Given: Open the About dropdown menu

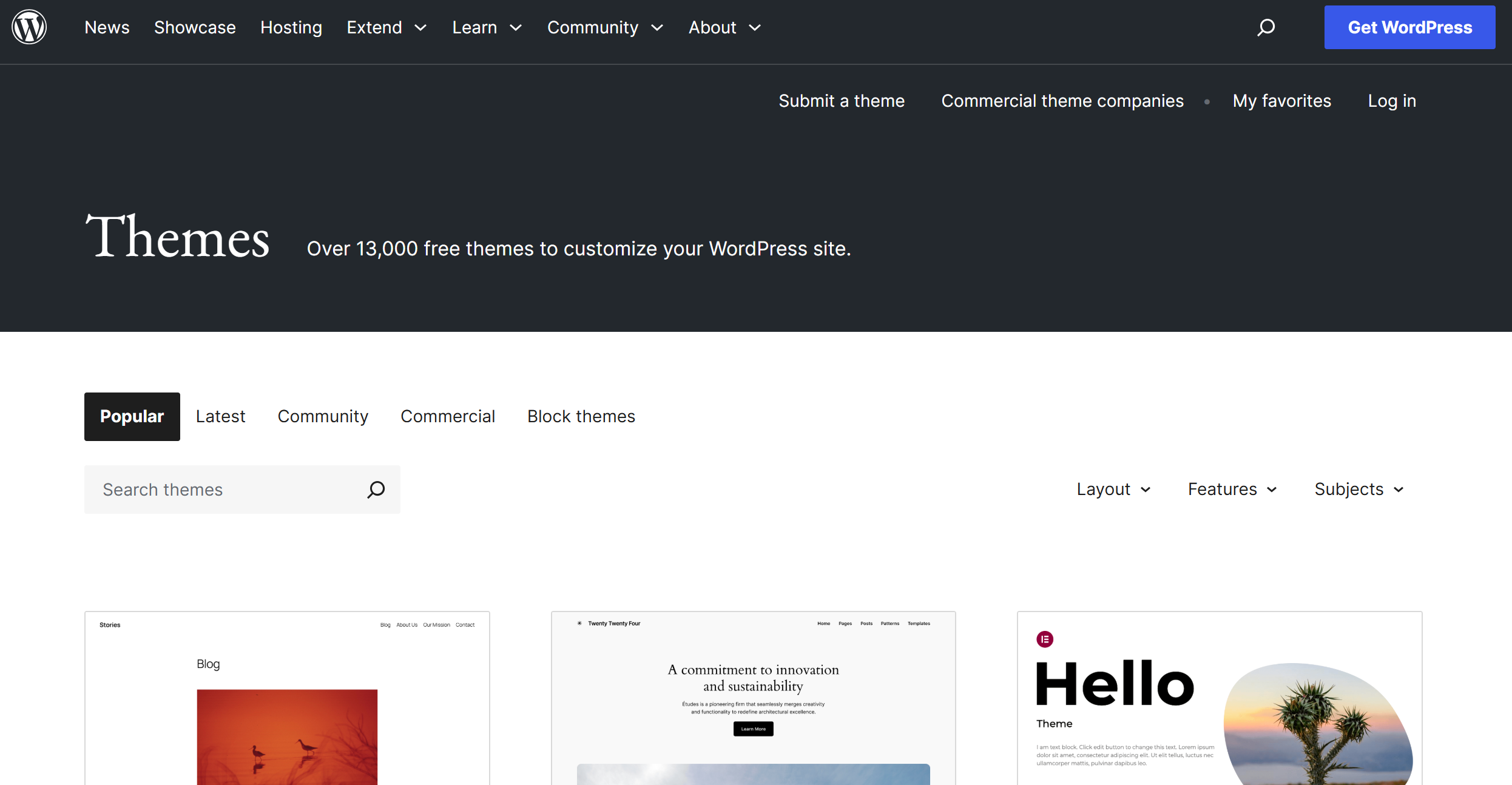Looking at the screenshot, I should point(724,27).
